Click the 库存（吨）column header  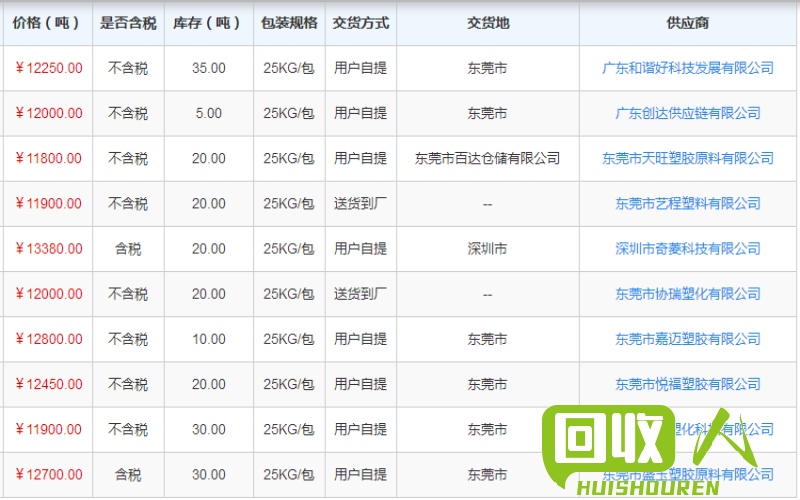pos(207,23)
